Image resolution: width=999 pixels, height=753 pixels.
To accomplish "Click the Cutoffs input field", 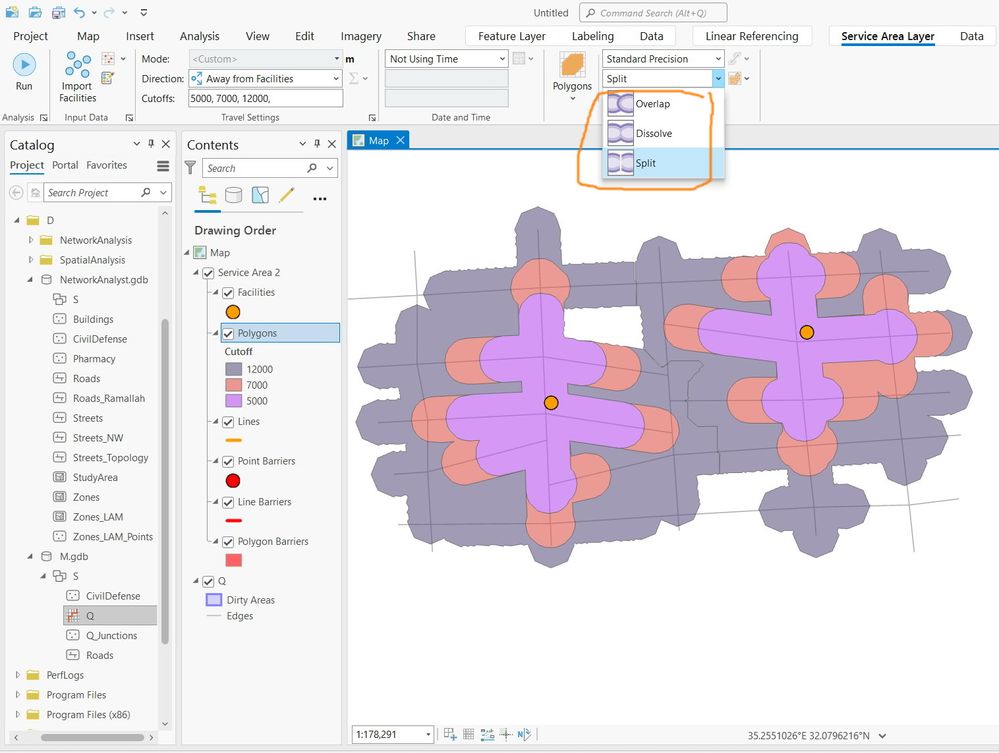I will 265,99.
